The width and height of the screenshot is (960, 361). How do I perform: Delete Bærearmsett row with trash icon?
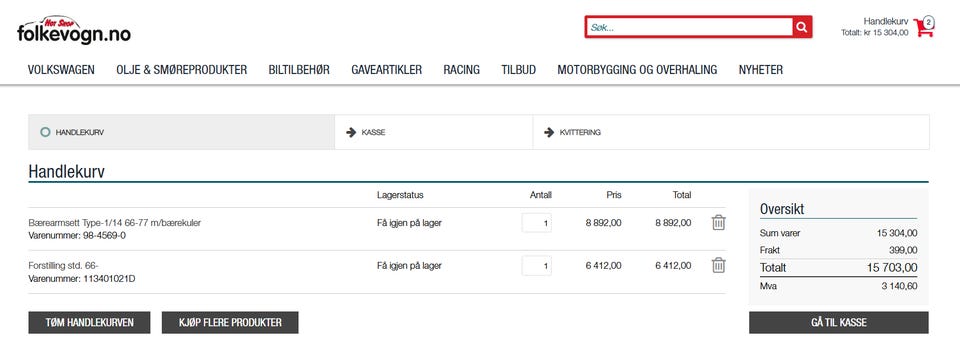click(x=719, y=223)
